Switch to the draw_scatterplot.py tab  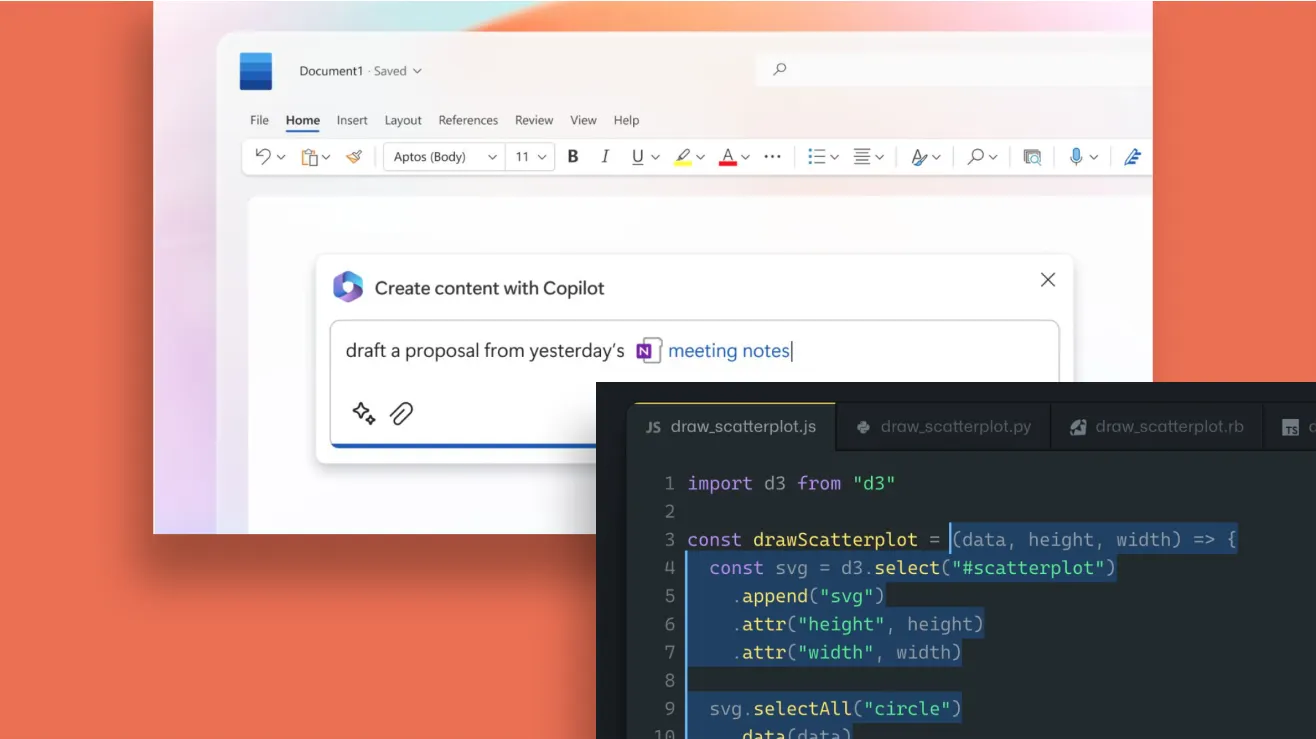[x=943, y=426]
